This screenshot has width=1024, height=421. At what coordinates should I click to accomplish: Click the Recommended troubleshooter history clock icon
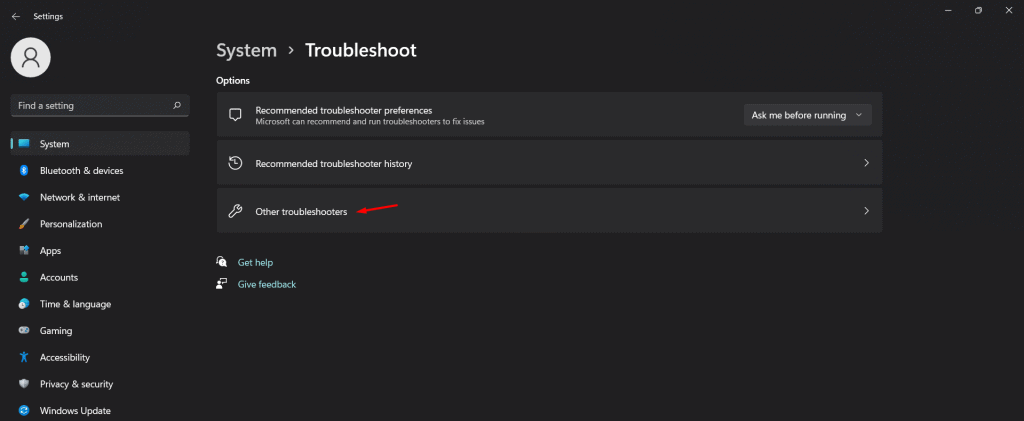point(235,163)
